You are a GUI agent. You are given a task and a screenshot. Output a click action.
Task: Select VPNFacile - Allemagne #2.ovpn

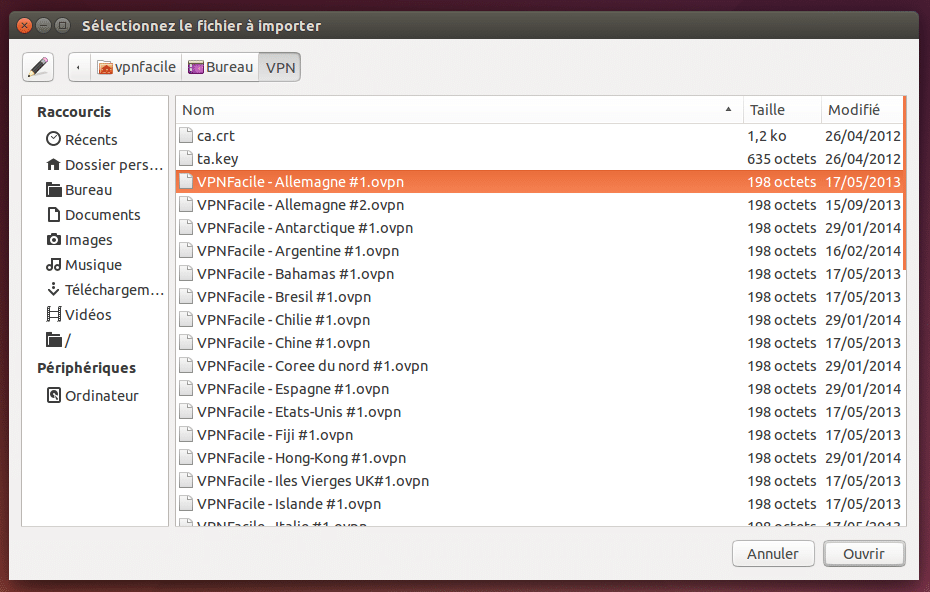click(540, 205)
